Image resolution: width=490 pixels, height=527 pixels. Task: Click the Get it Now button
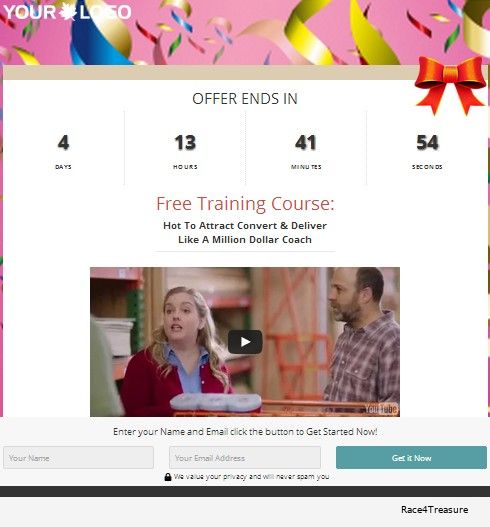coord(411,457)
